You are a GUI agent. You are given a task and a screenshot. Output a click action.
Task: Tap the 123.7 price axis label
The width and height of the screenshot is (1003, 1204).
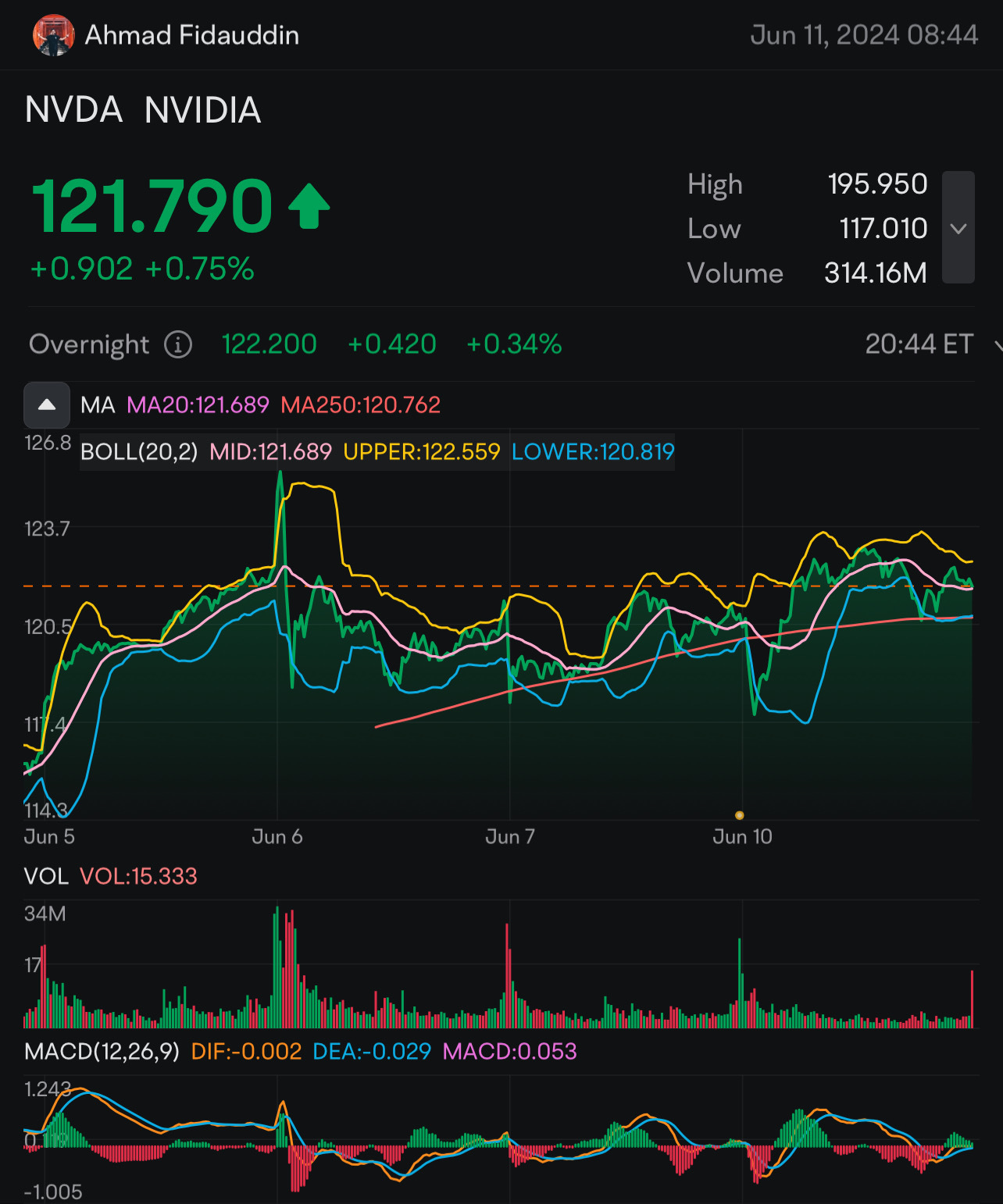pos(47,529)
